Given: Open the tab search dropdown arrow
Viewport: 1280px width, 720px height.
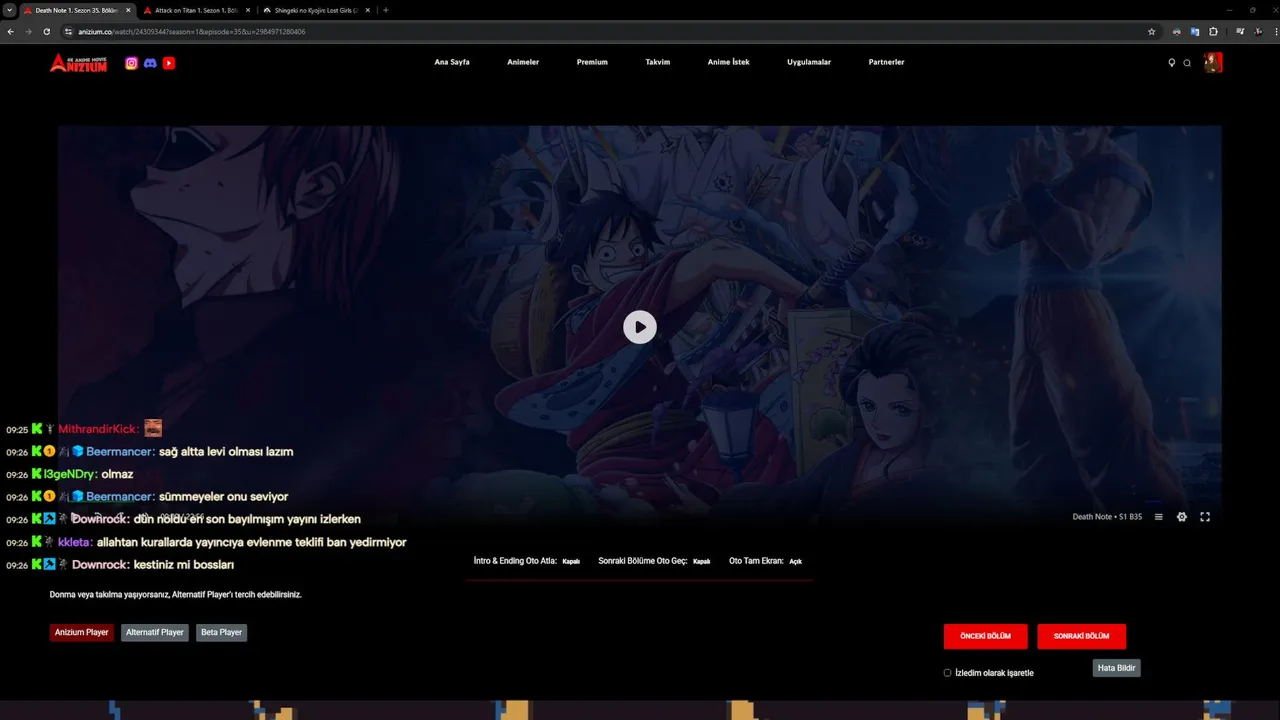Looking at the screenshot, I should click(x=9, y=10).
